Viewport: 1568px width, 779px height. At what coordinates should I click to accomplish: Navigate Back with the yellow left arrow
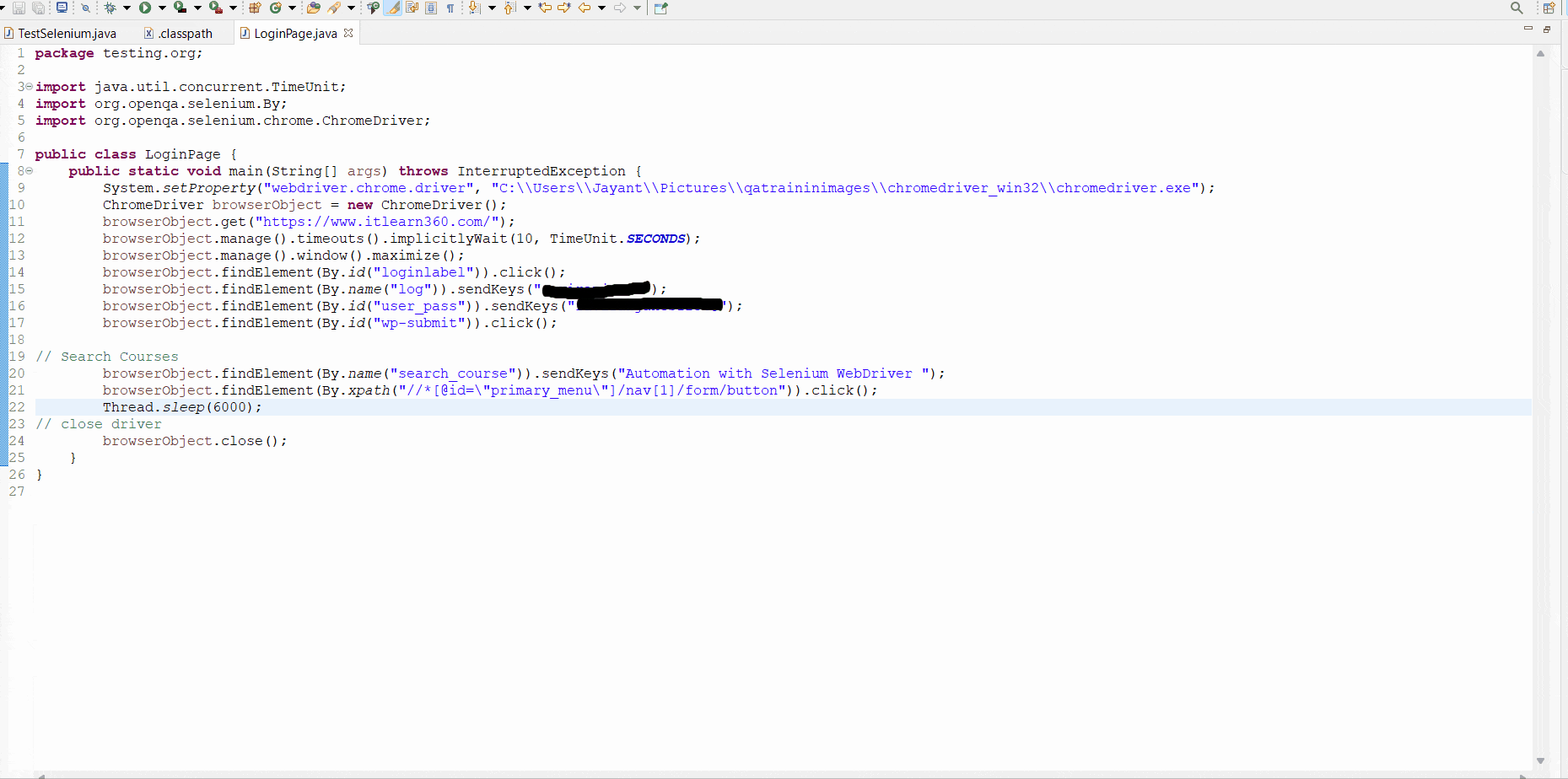(x=585, y=8)
